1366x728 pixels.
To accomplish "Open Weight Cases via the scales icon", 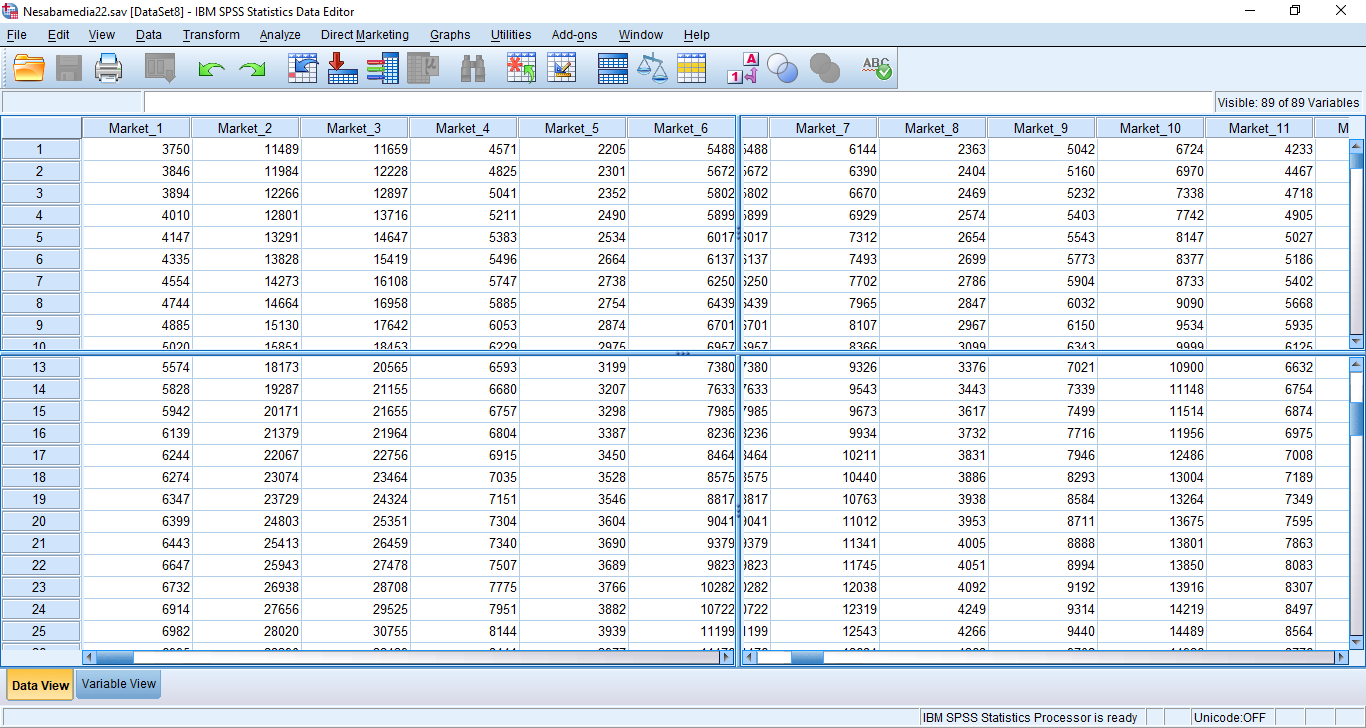I will click(x=652, y=68).
